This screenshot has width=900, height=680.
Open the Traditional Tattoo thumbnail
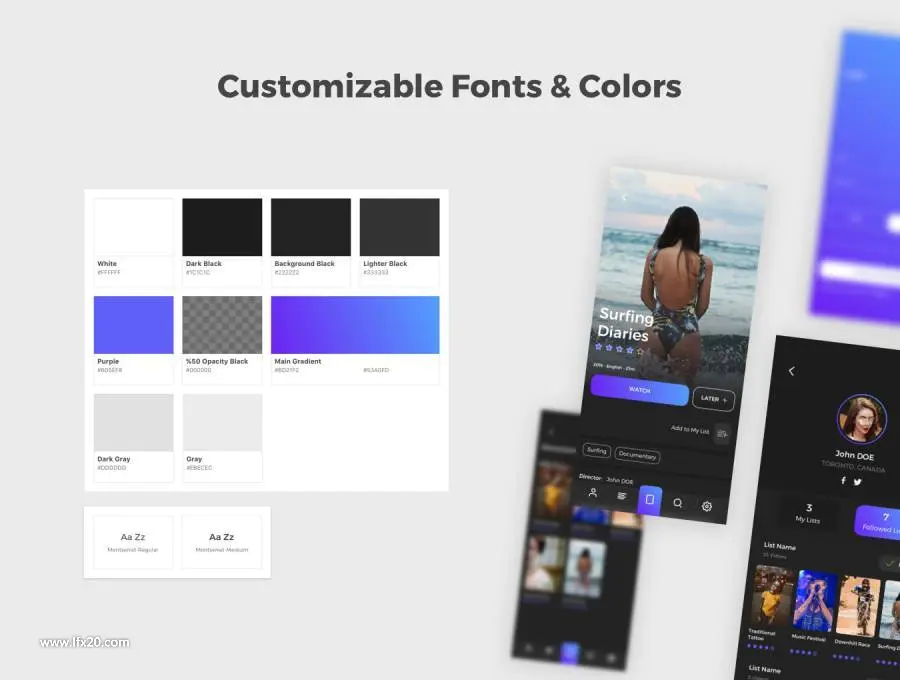(771, 597)
